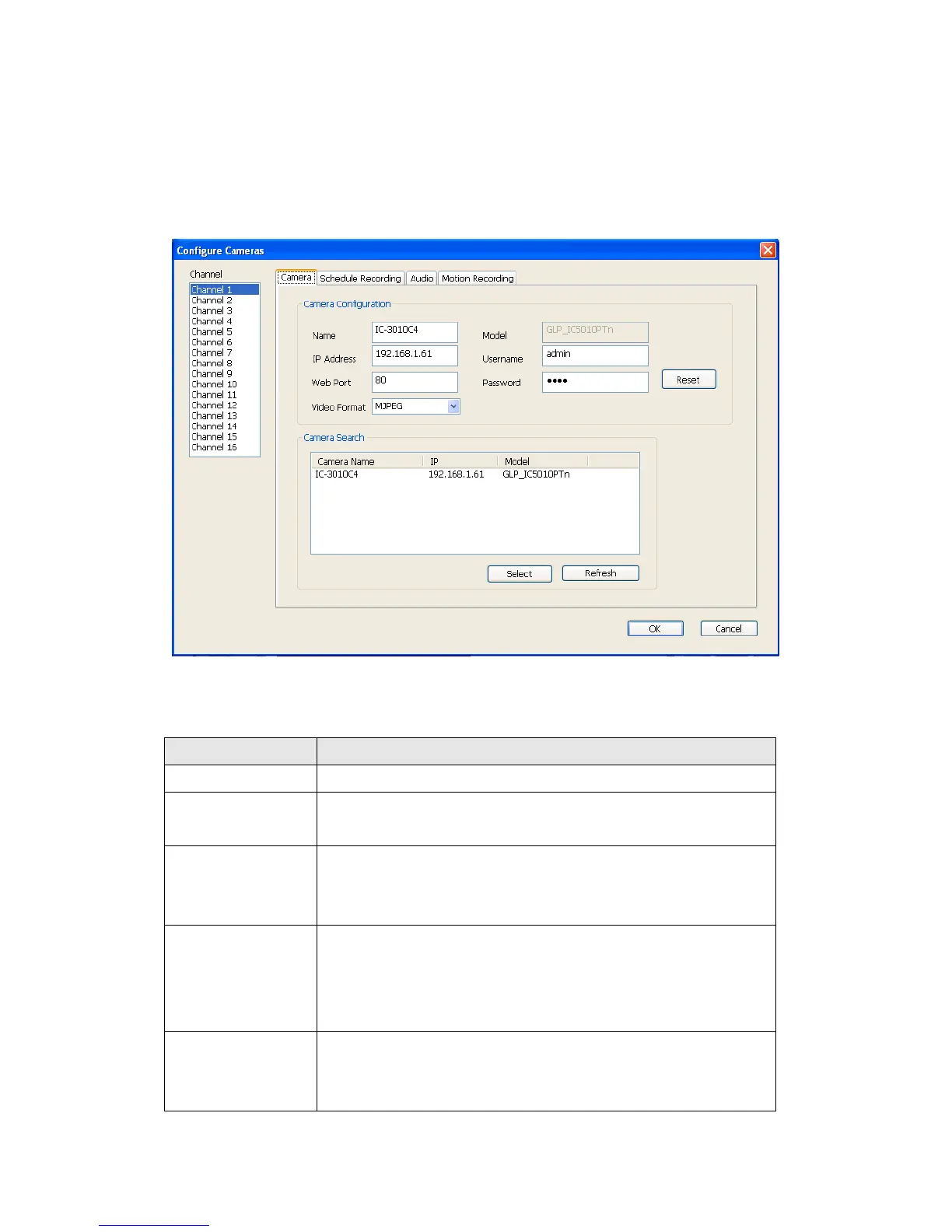Select Channel 12 in the list

(x=225, y=405)
